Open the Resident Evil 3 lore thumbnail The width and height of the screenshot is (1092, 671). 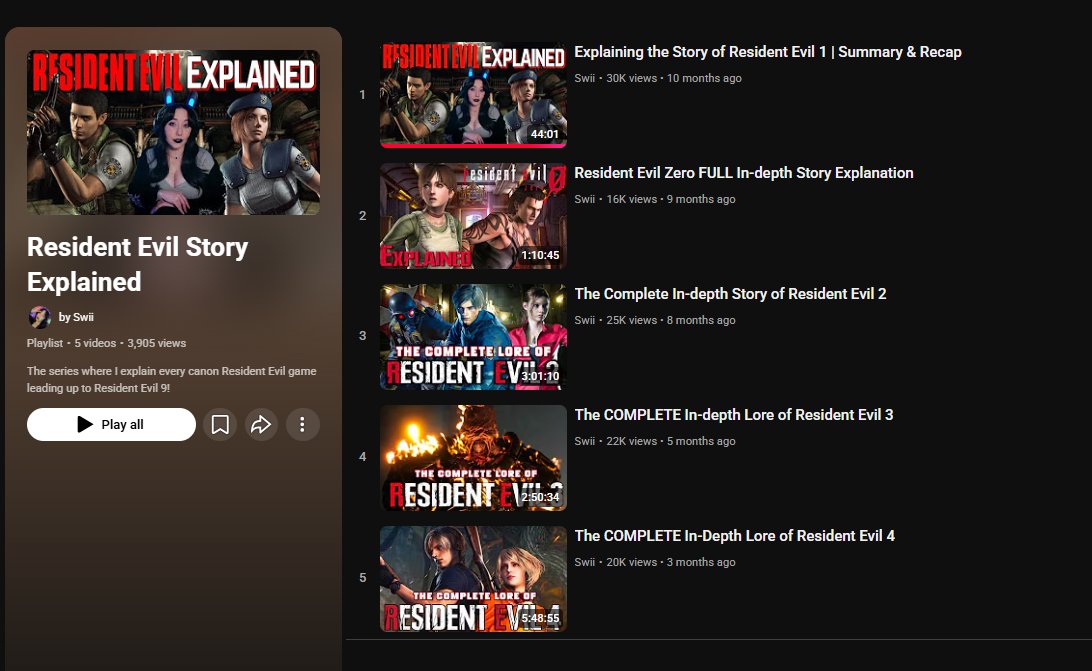coord(474,458)
